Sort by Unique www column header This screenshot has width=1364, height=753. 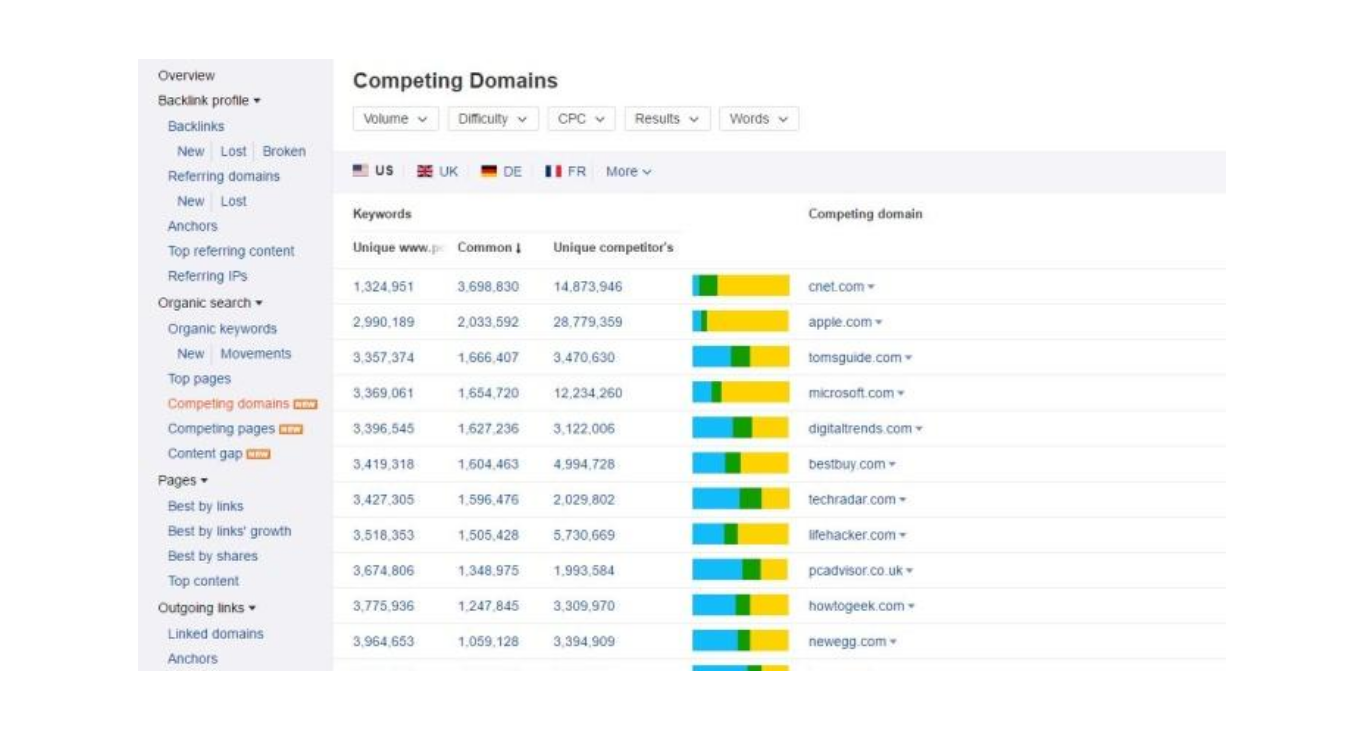[x=397, y=248]
